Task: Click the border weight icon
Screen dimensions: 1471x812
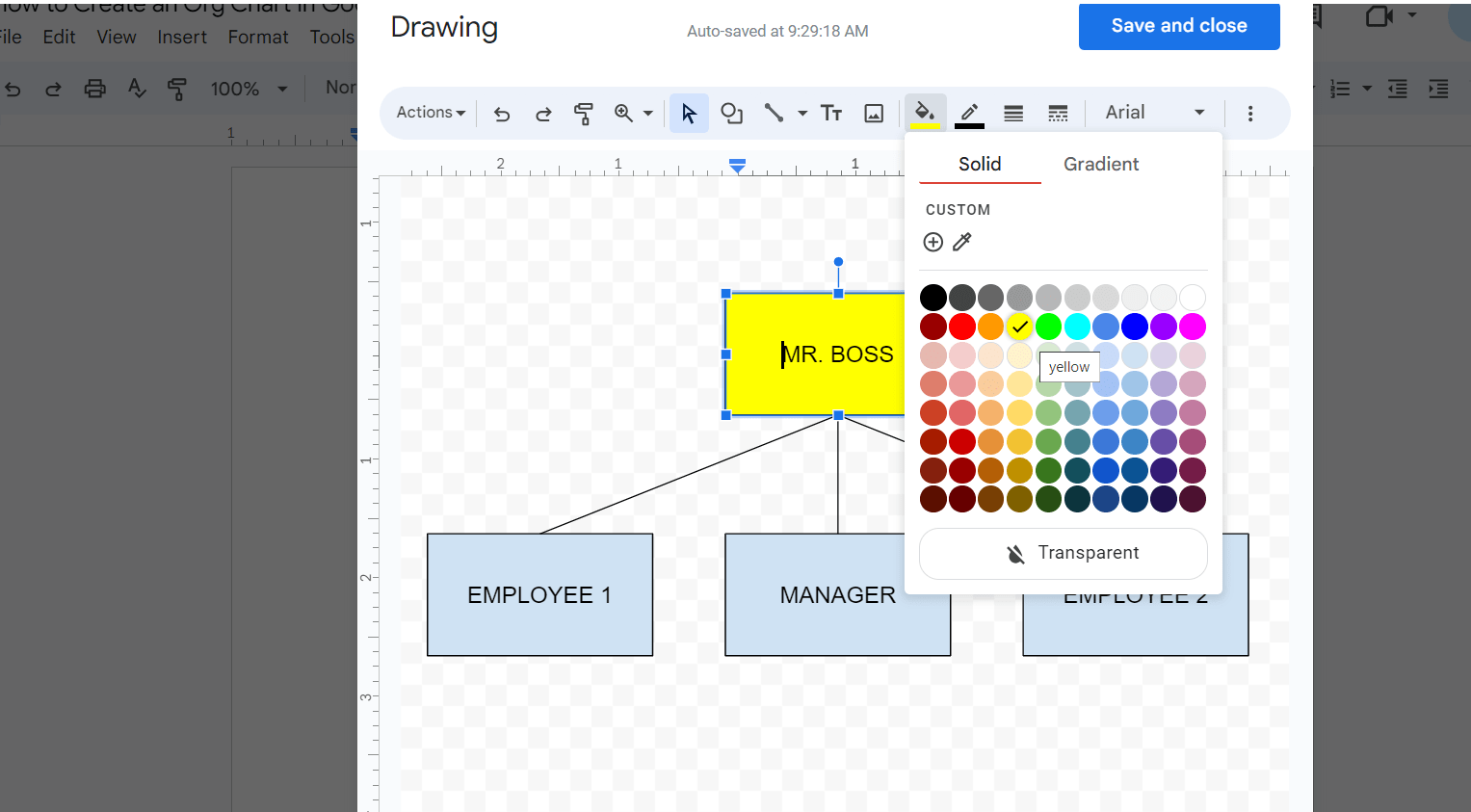Action: click(x=1012, y=113)
